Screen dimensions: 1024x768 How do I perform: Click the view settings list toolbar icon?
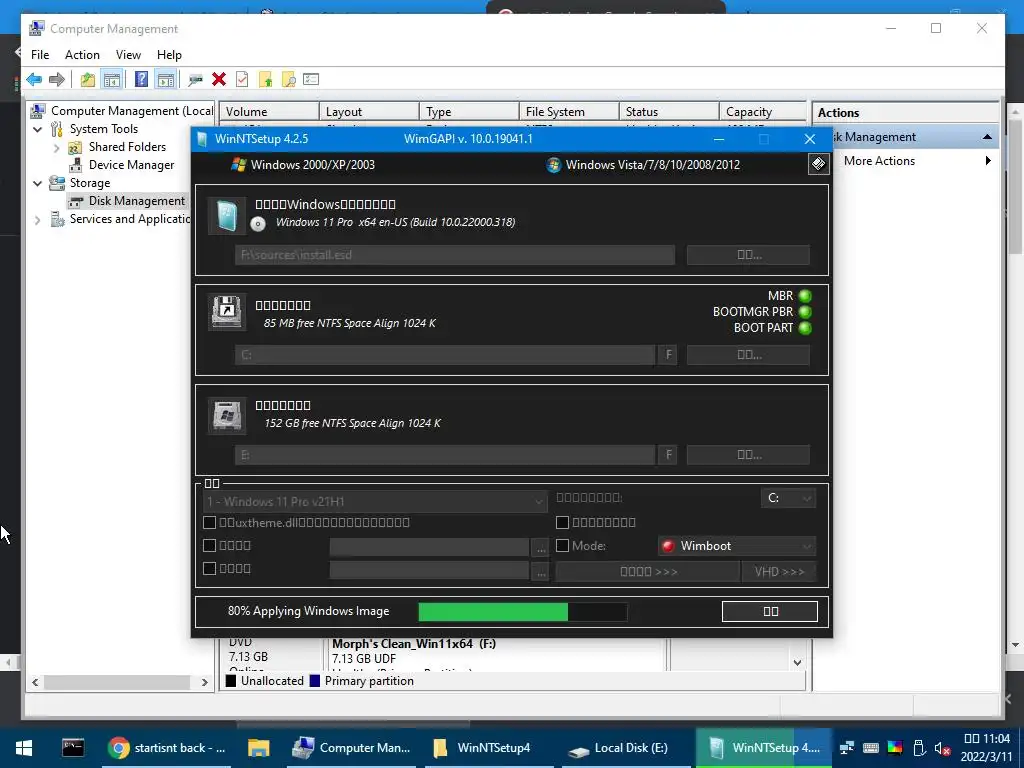point(311,80)
